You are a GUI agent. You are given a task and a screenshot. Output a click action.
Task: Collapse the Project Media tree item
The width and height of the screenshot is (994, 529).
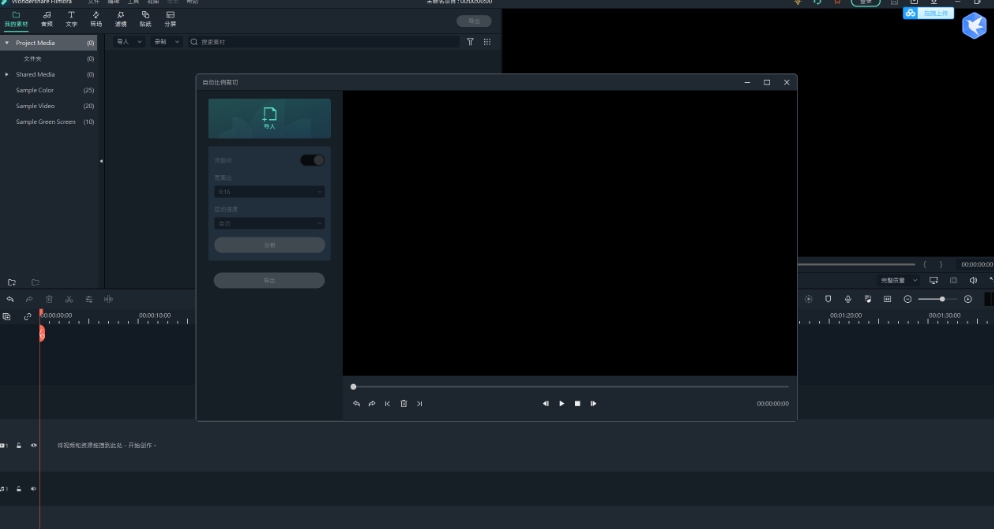tap(7, 42)
